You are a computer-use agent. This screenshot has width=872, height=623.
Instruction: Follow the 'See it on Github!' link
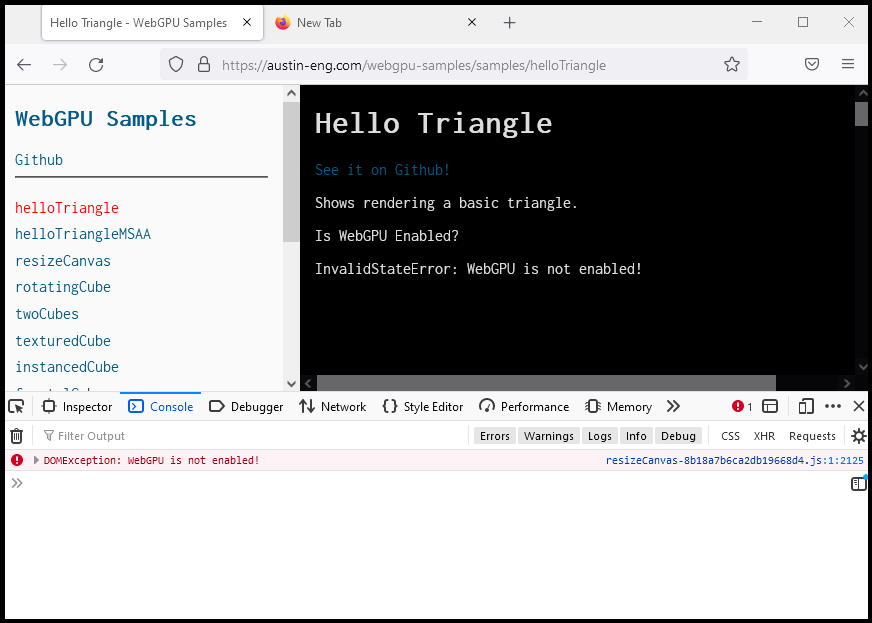[x=380, y=169]
